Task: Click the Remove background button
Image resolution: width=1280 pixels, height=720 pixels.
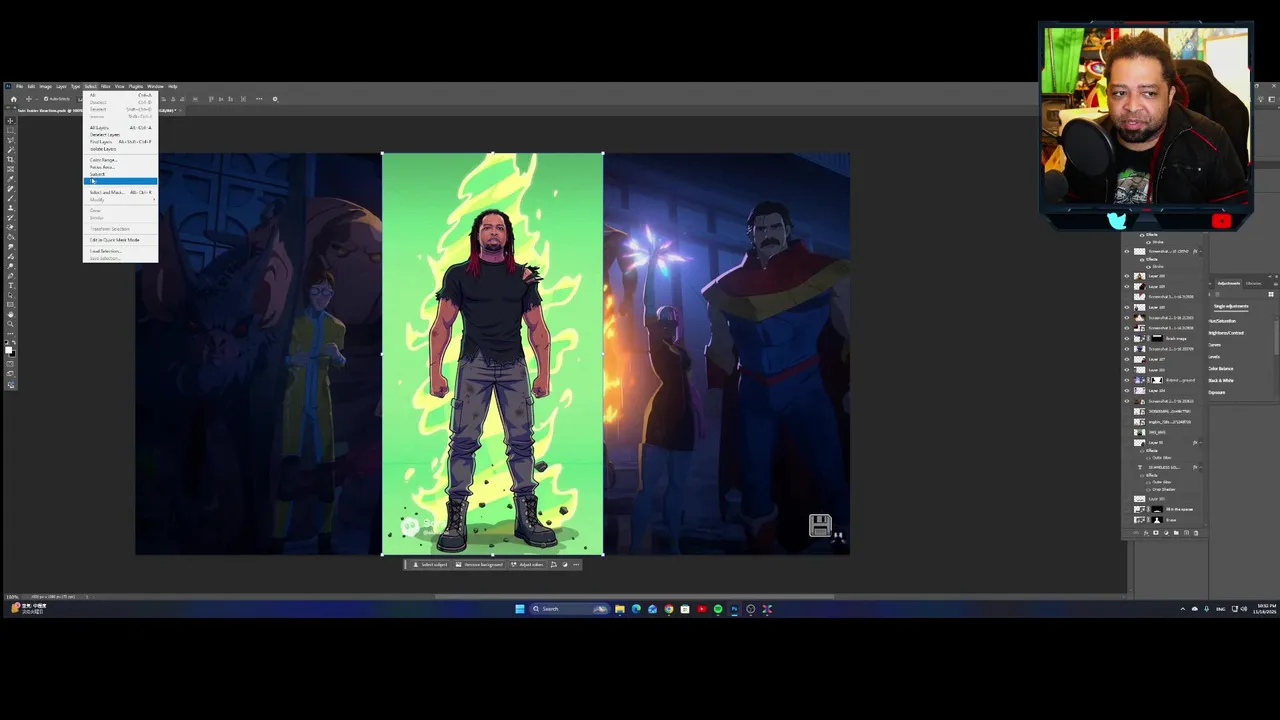Action: [x=479, y=565]
